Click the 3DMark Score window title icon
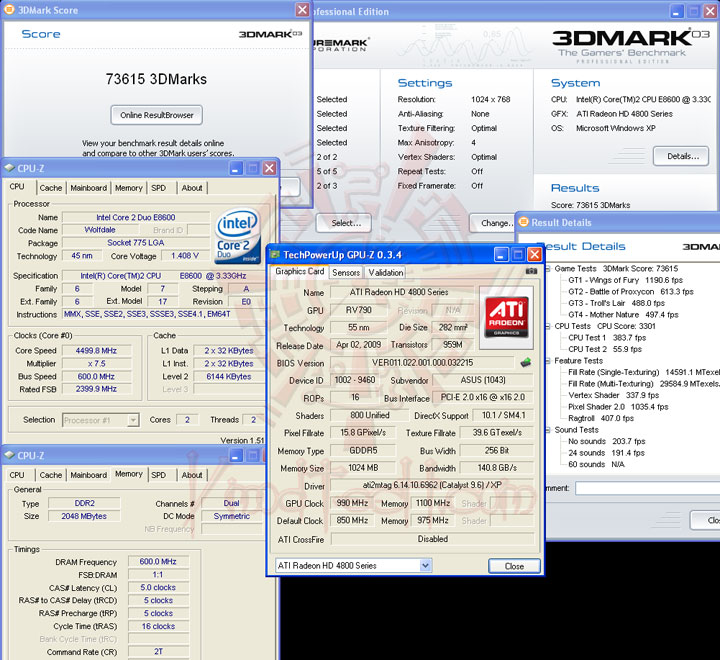The image size is (720, 660). click(x=9, y=10)
